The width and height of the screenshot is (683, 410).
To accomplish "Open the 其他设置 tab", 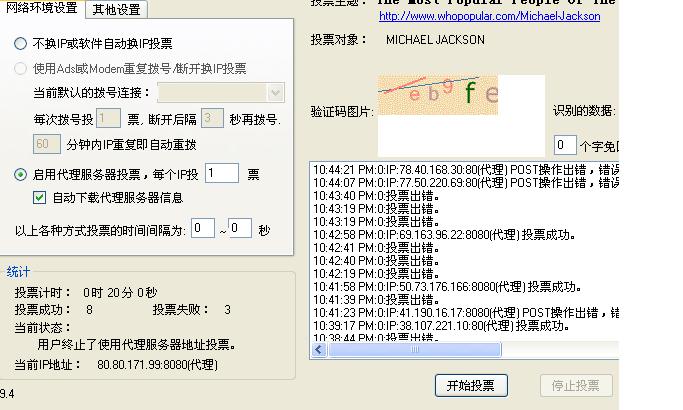I will tap(116, 10).
